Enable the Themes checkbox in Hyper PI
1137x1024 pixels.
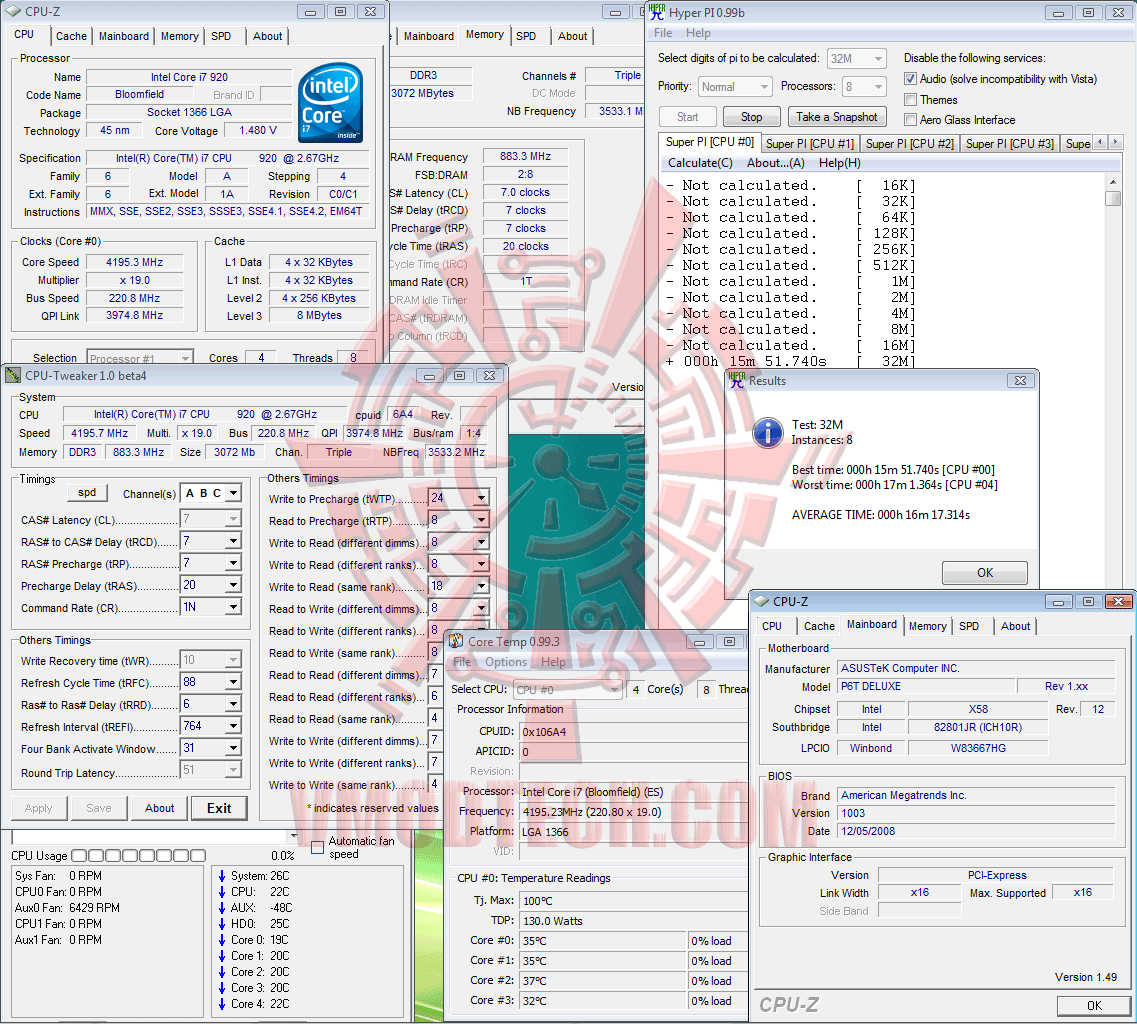click(x=910, y=99)
